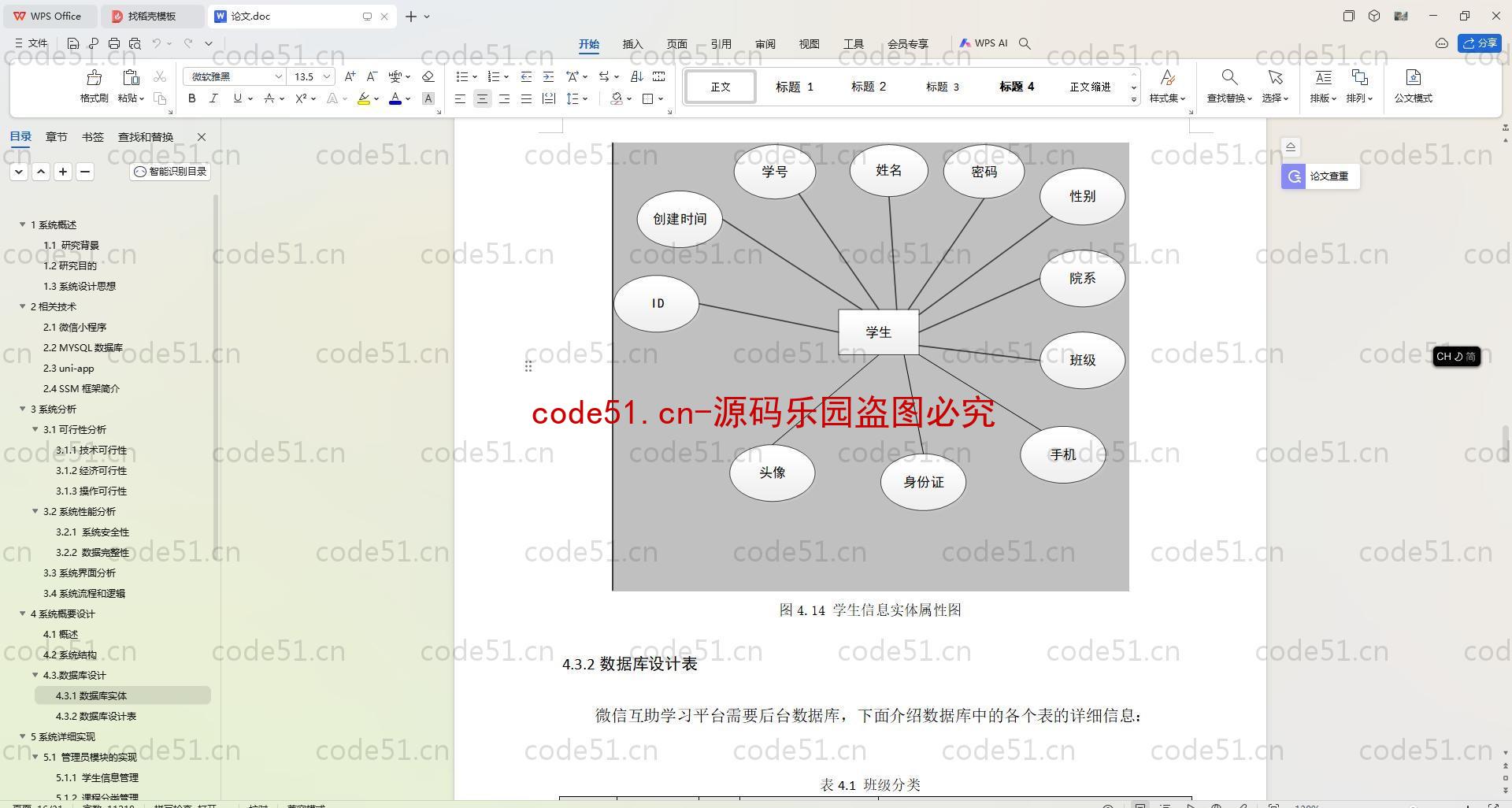Click the Print icon
Image resolution: width=1512 pixels, height=808 pixels.
click(114, 43)
